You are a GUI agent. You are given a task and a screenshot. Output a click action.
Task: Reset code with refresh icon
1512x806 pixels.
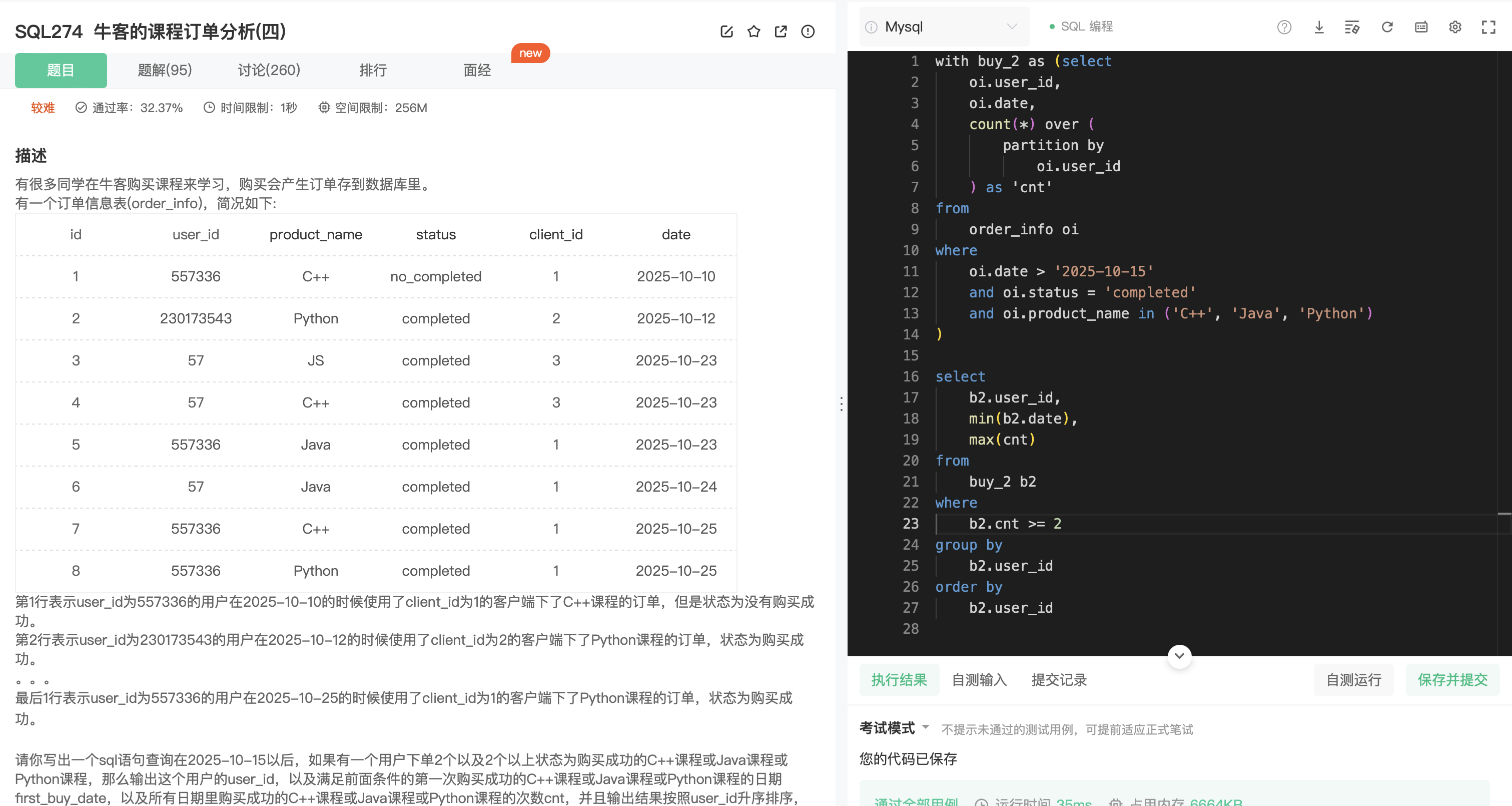point(1387,27)
